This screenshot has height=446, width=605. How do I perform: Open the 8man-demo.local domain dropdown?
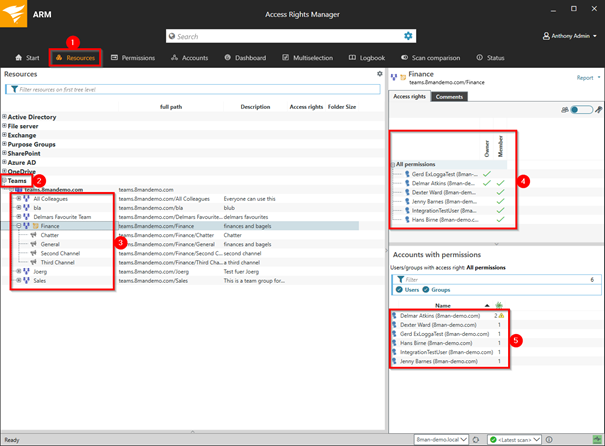click(441, 440)
